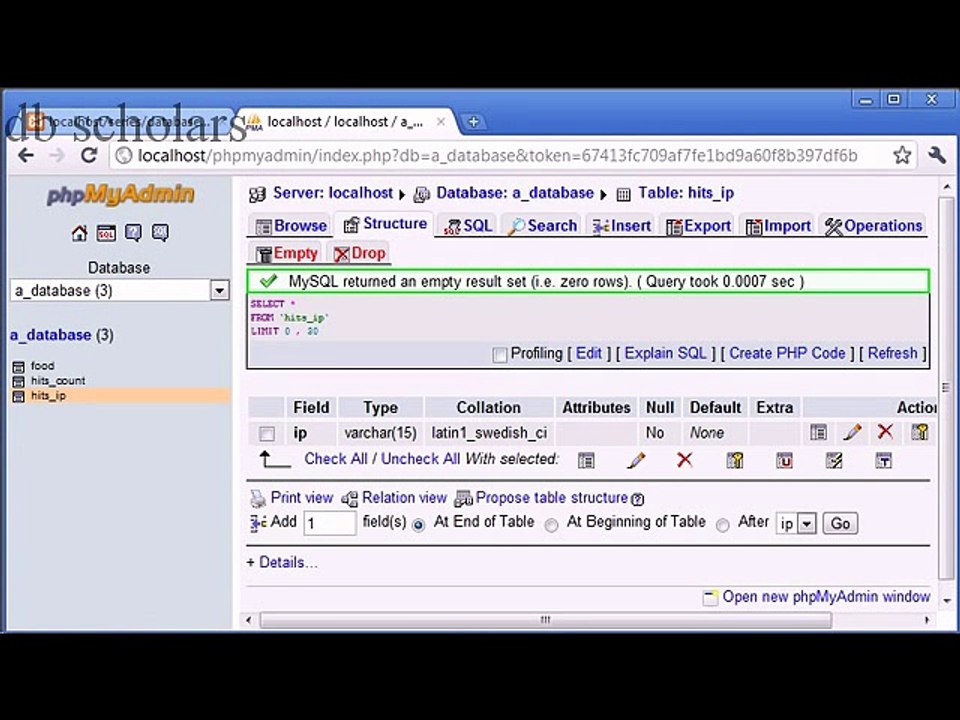The image size is (960, 720).
Task: Click the Go button to add fields
Action: 840,523
